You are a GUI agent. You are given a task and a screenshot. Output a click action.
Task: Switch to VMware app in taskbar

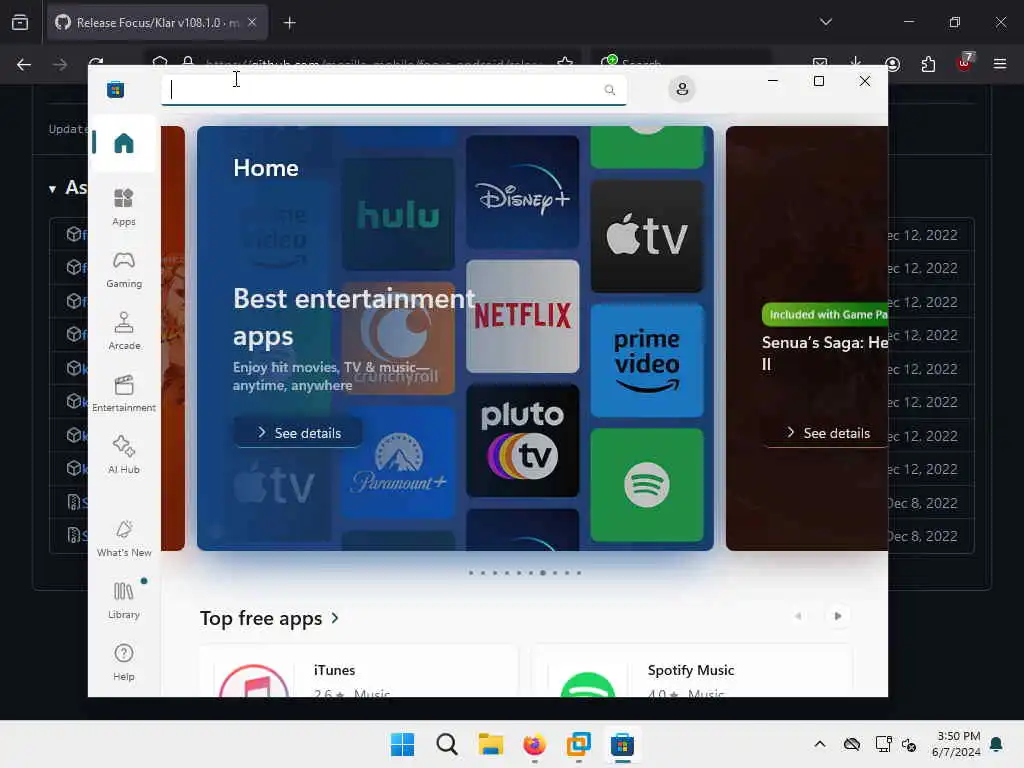[579, 744]
